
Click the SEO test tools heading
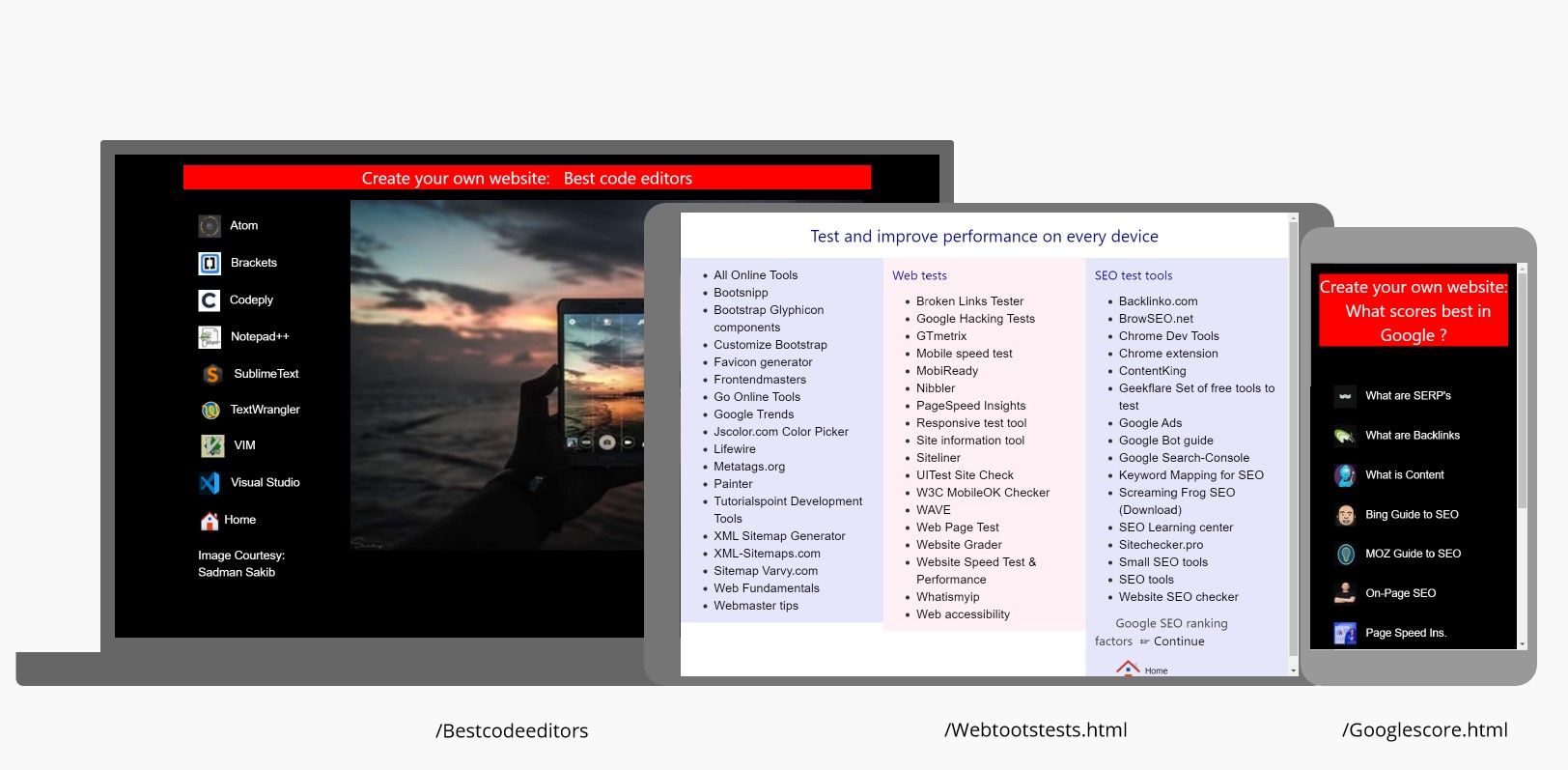point(1134,275)
